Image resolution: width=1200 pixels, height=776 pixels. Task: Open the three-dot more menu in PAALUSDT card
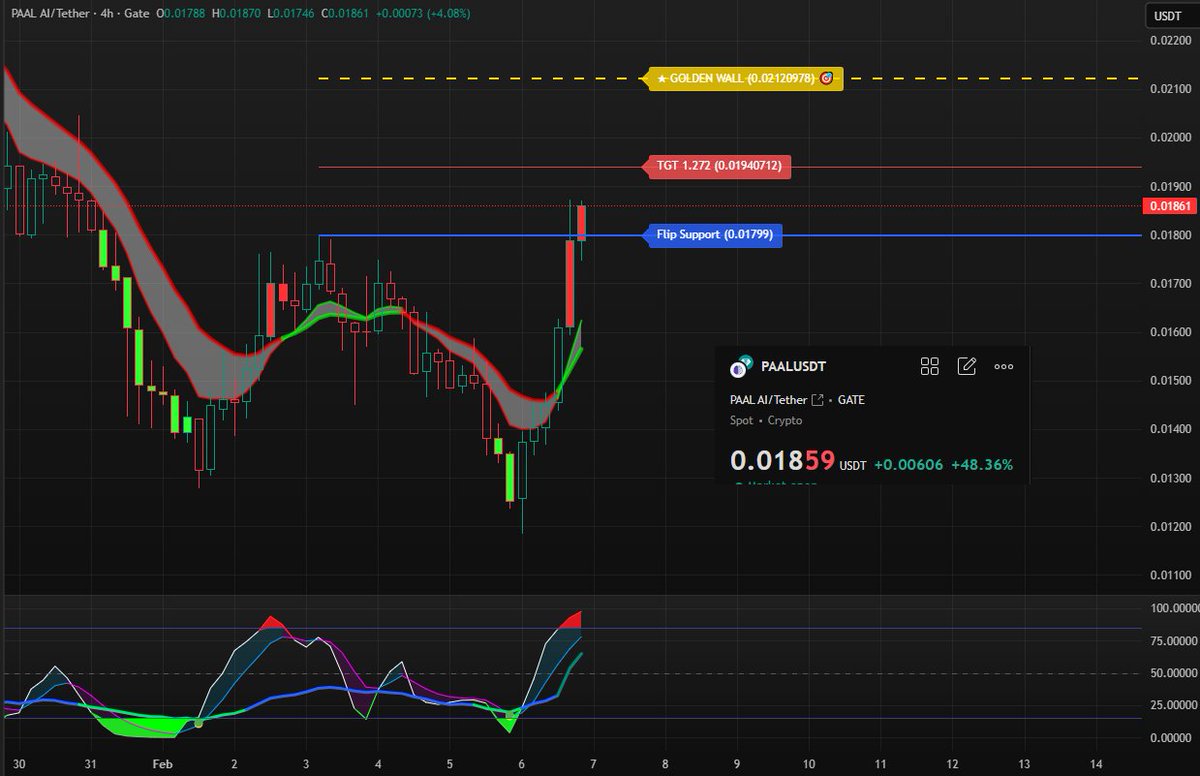[x=1004, y=366]
